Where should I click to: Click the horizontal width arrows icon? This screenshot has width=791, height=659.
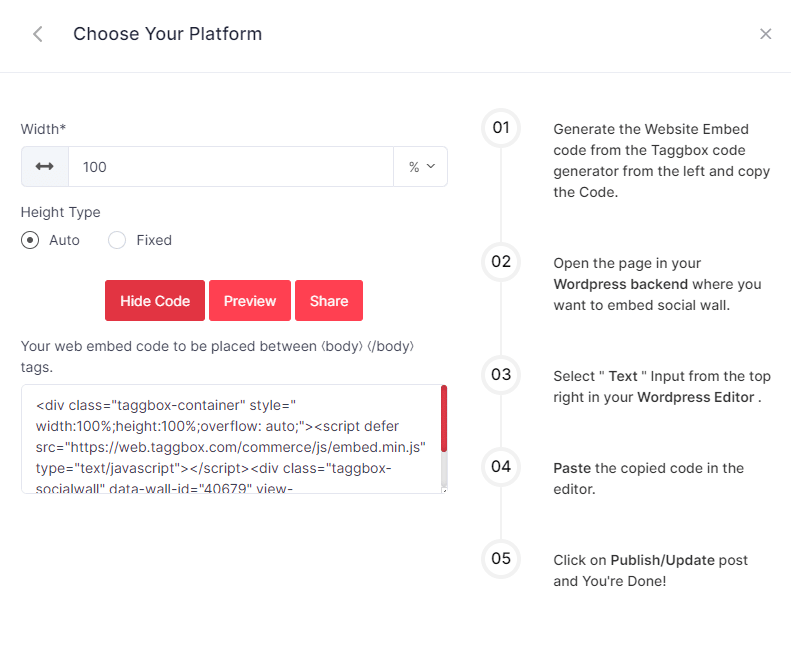pyautogui.click(x=45, y=167)
